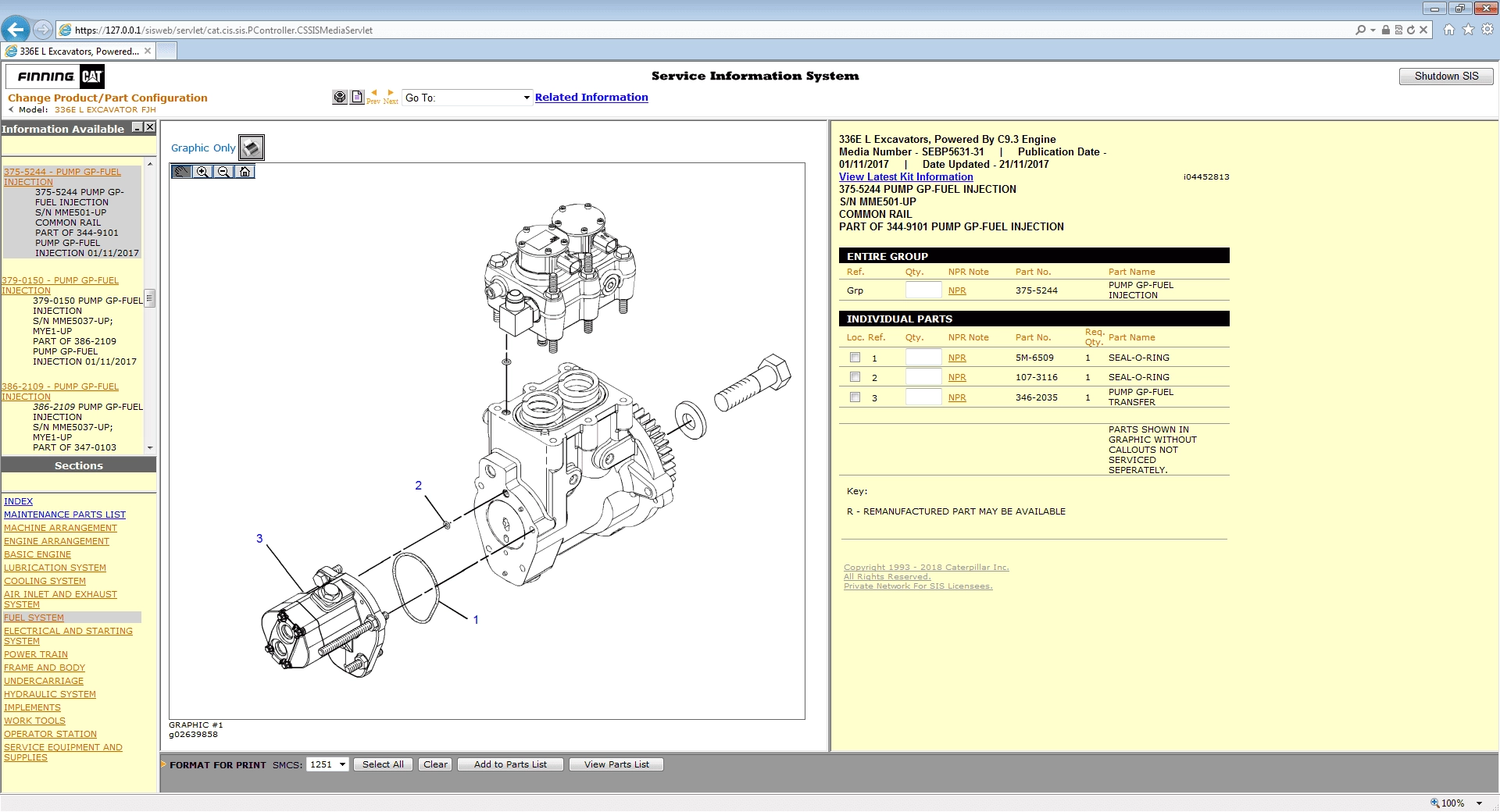The width and height of the screenshot is (1500, 812).
Task: Click callout number 3 in the graphic
Action: coord(259,539)
